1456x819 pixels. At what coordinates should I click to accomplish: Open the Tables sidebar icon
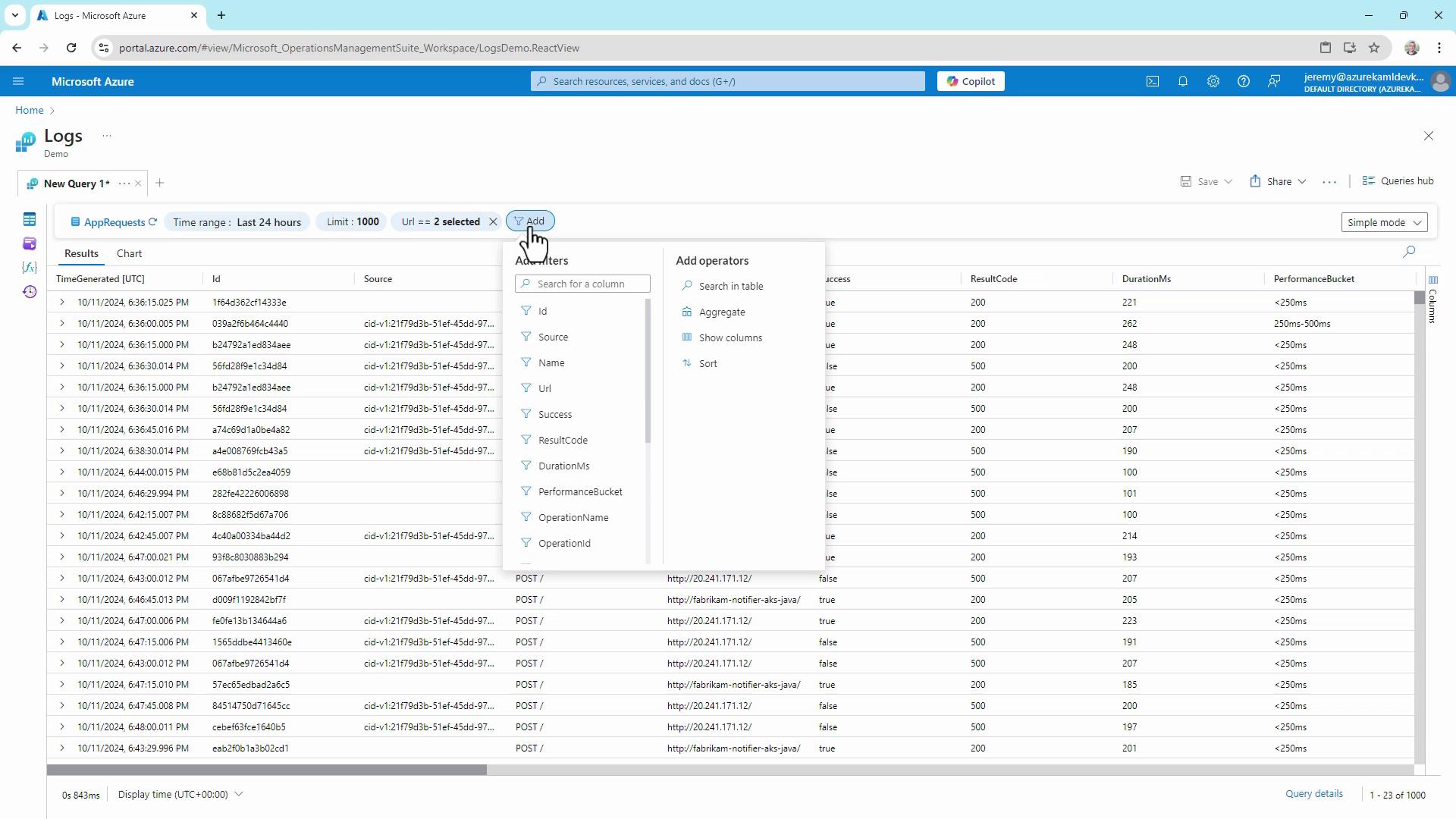(30, 219)
